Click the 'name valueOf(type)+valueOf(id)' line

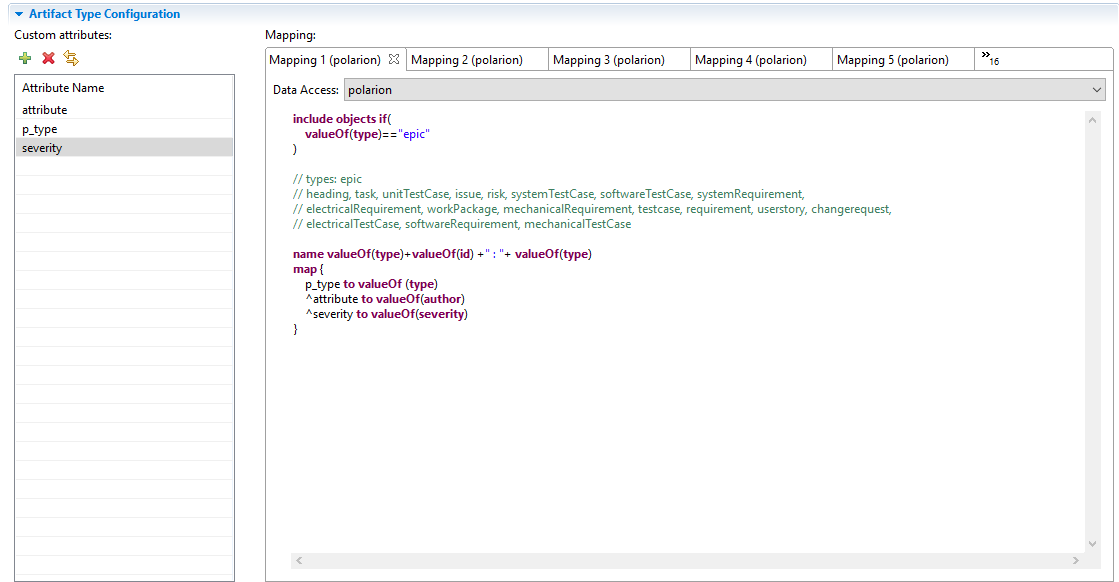pos(442,254)
